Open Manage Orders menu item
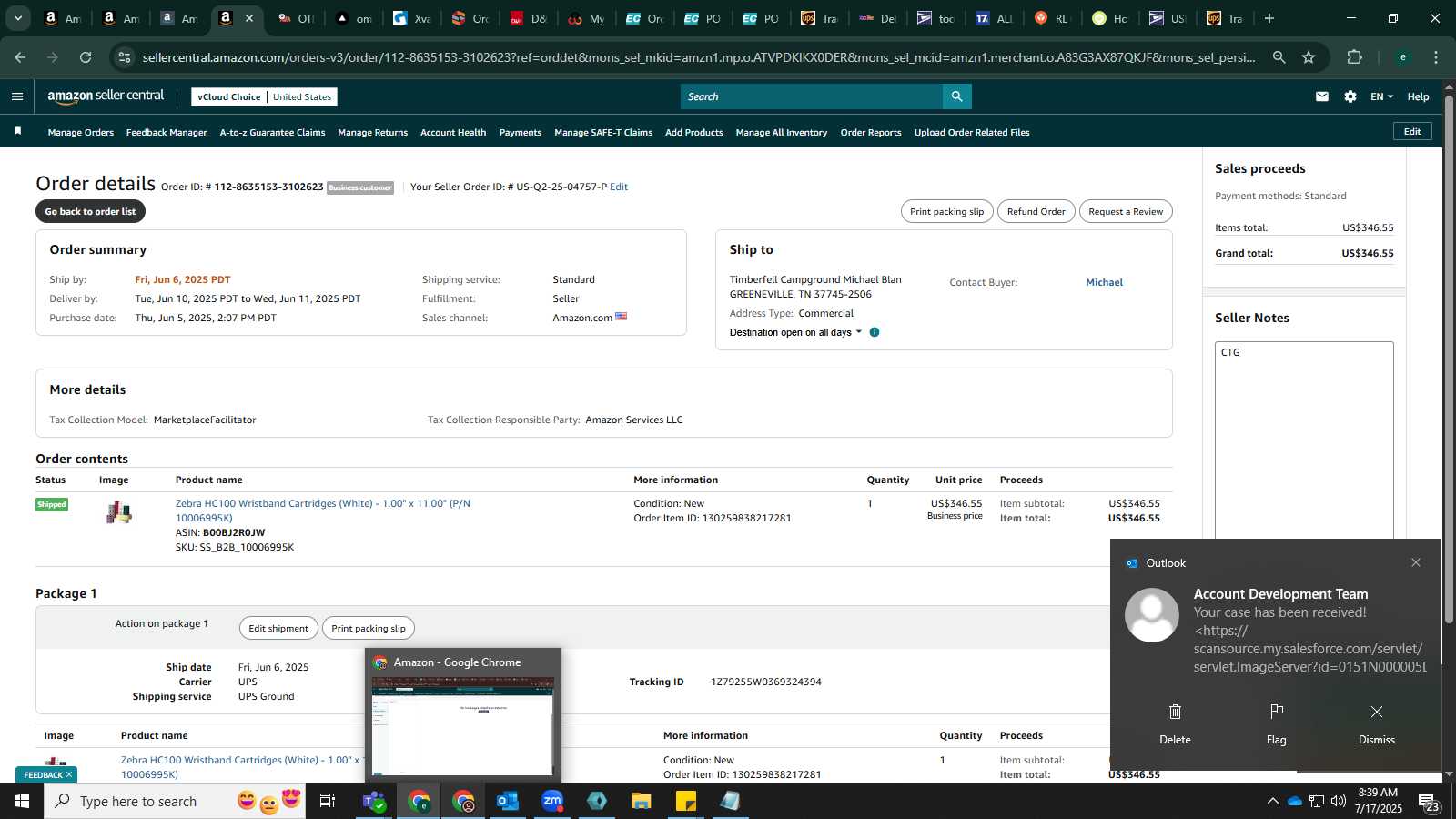Image resolution: width=1456 pixels, height=819 pixels. [x=81, y=132]
